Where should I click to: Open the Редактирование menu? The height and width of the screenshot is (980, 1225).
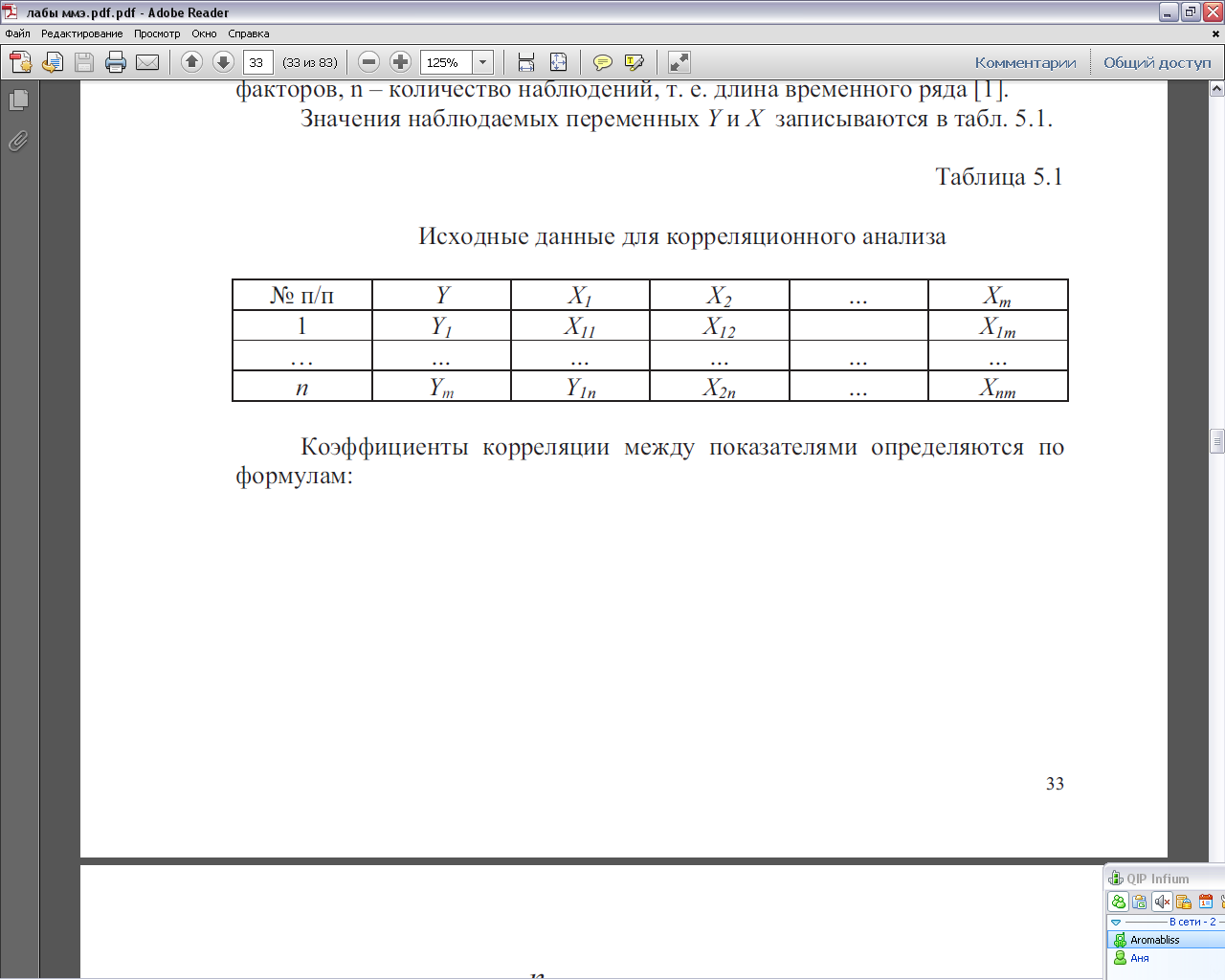(82, 33)
